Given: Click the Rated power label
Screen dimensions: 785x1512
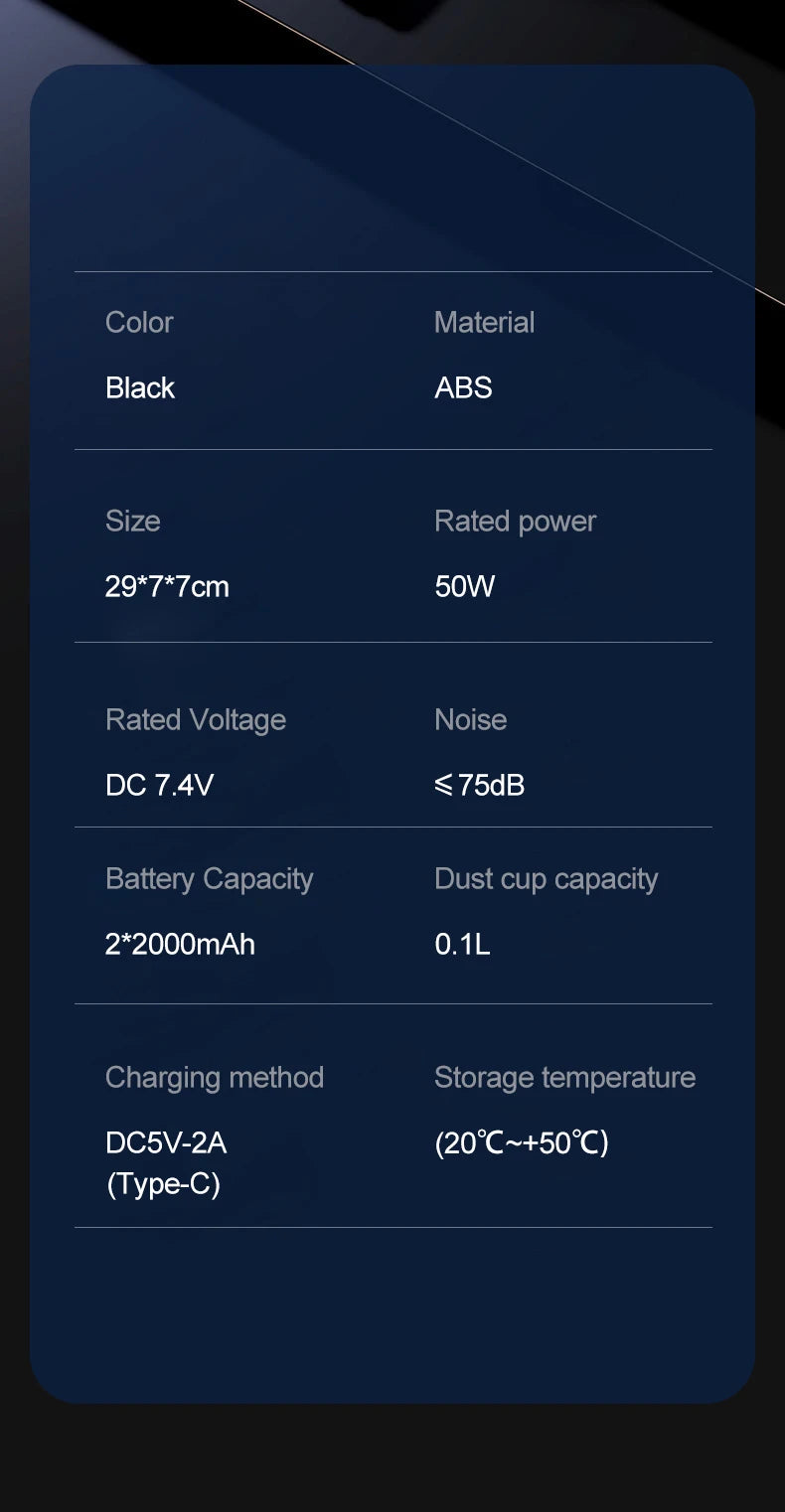Looking at the screenshot, I should click(515, 522).
